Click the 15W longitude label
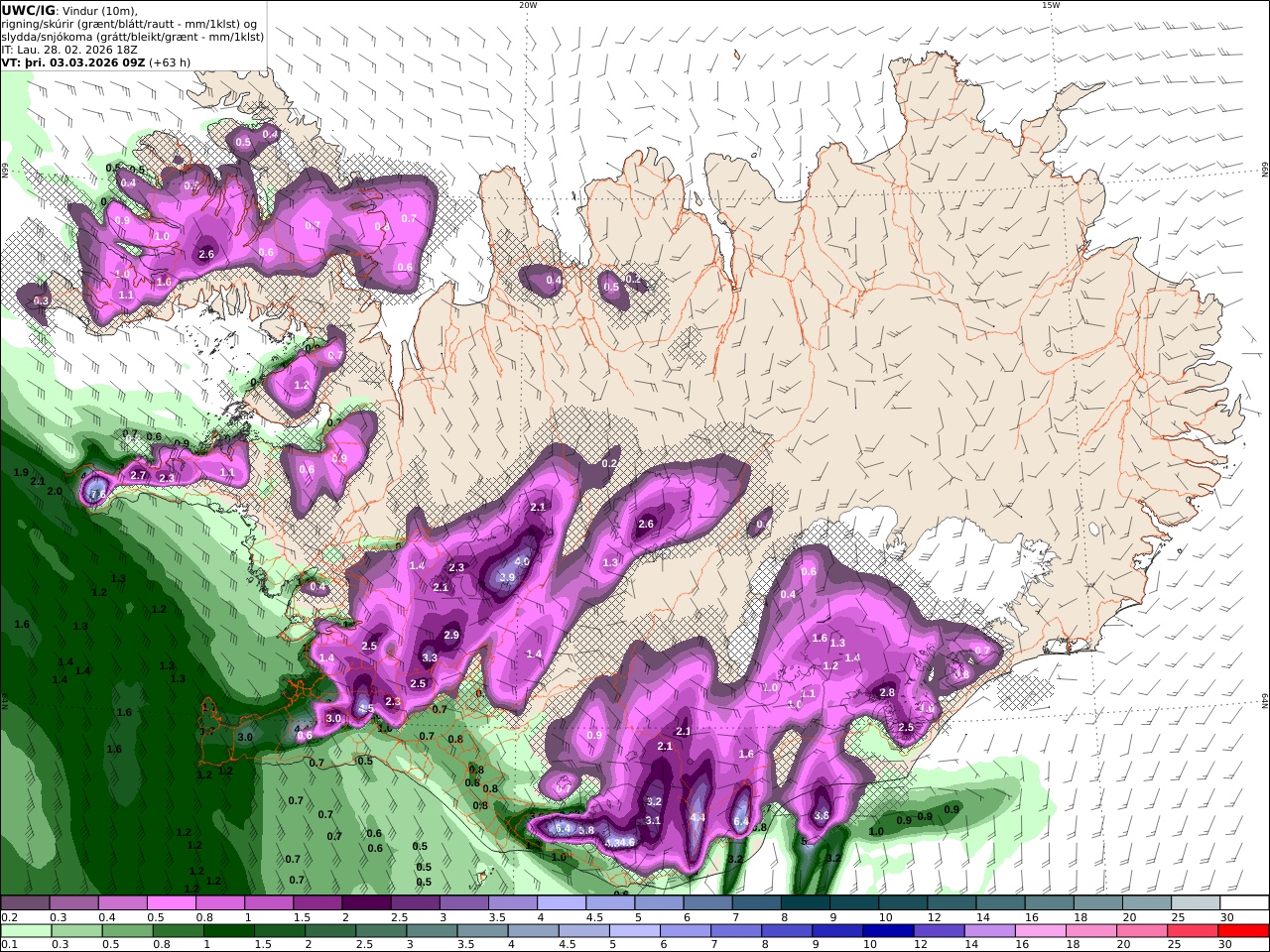The height and width of the screenshot is (952, 1270). (x=1050, y=5)
